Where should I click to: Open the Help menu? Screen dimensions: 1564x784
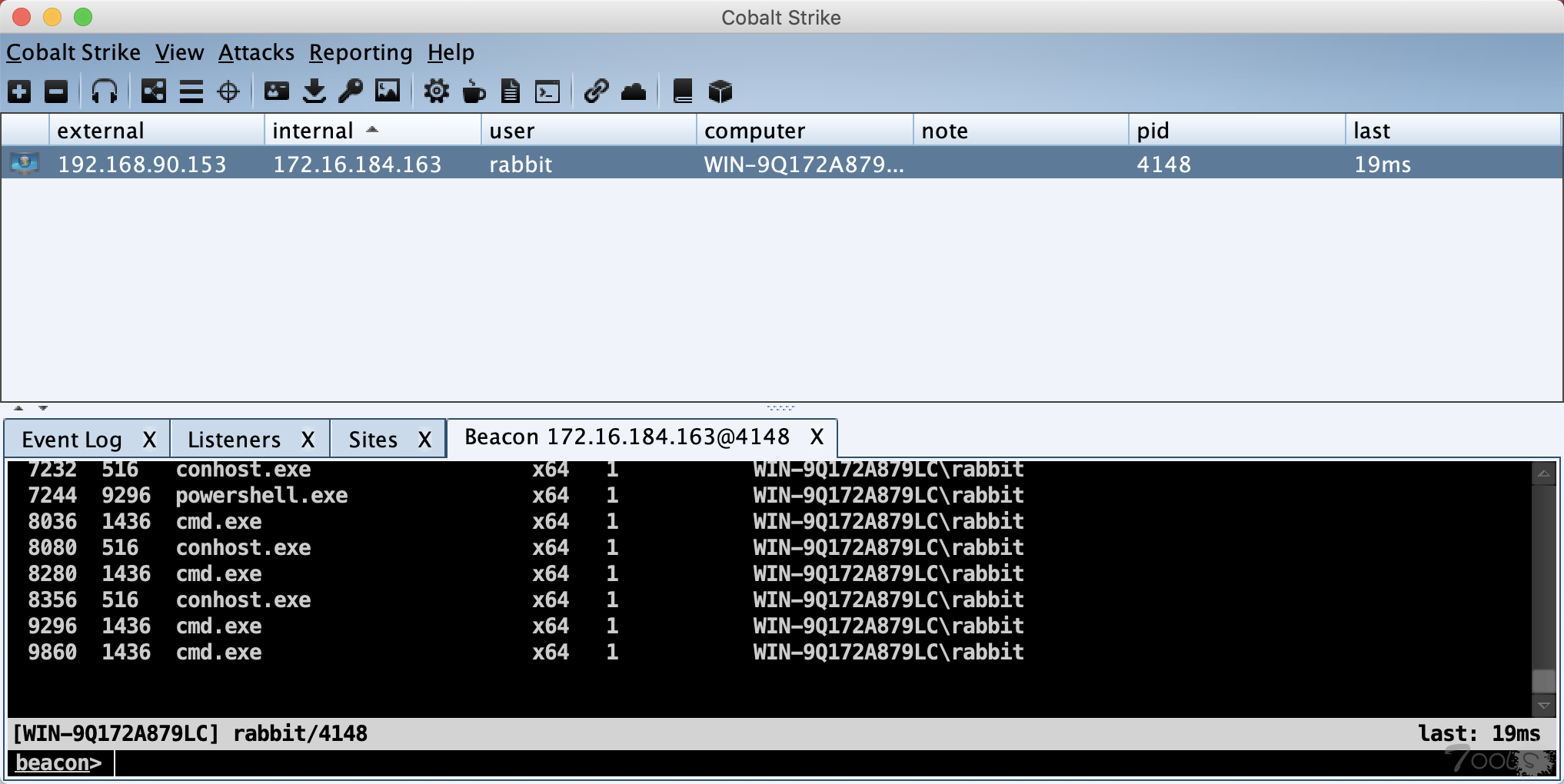click(451, 52)
